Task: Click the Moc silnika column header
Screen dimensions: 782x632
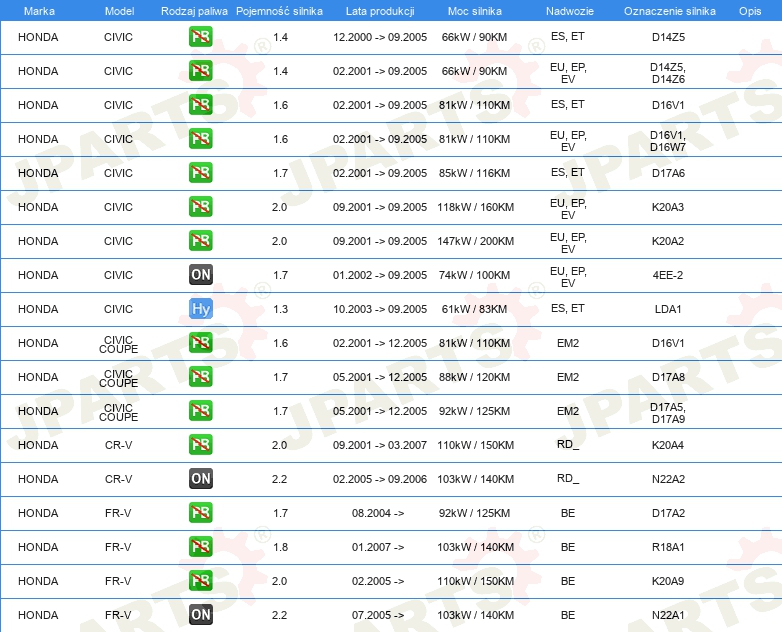Action: click(x=475, y=11)
